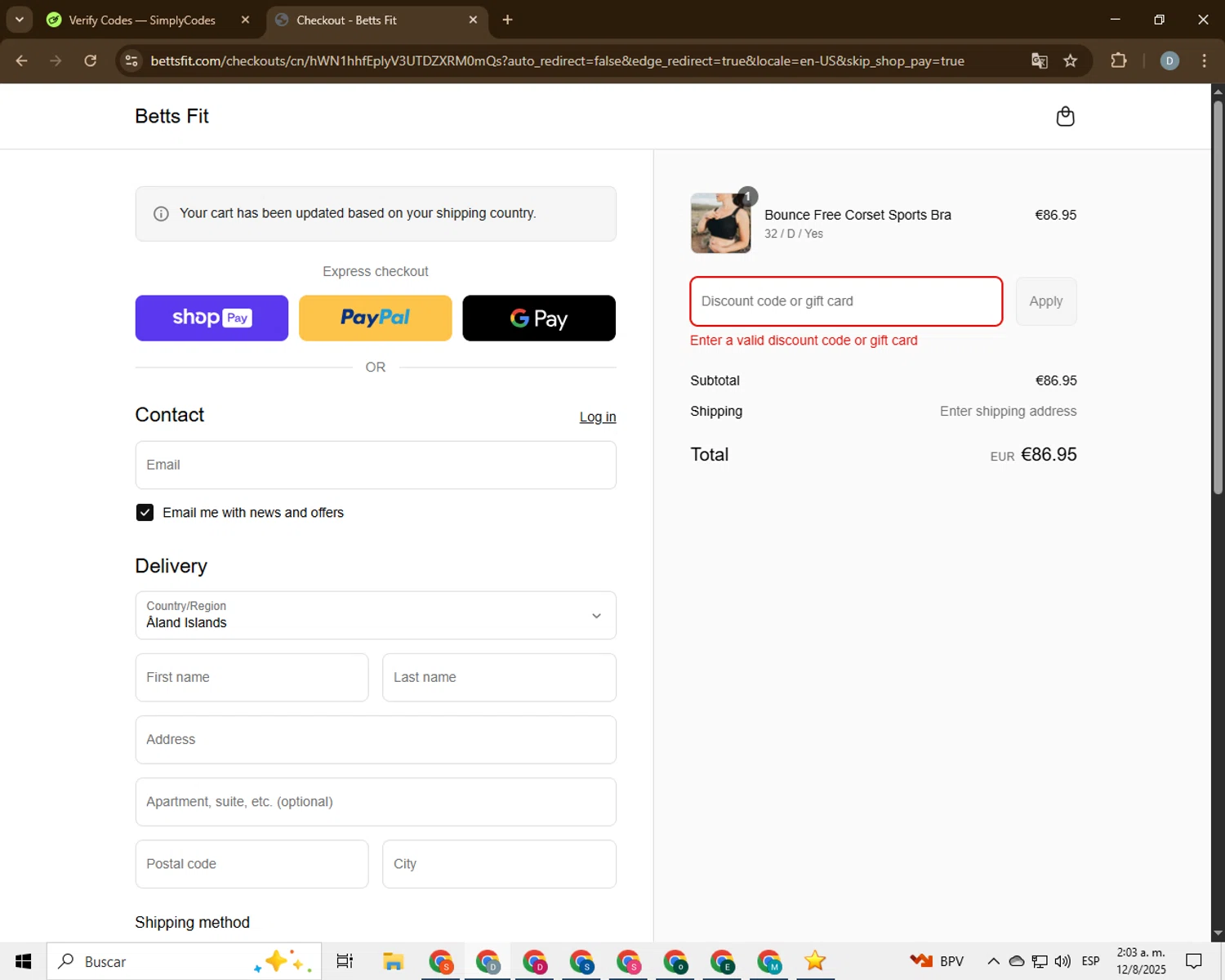Show hidden system tray icons

click(993, 961)
